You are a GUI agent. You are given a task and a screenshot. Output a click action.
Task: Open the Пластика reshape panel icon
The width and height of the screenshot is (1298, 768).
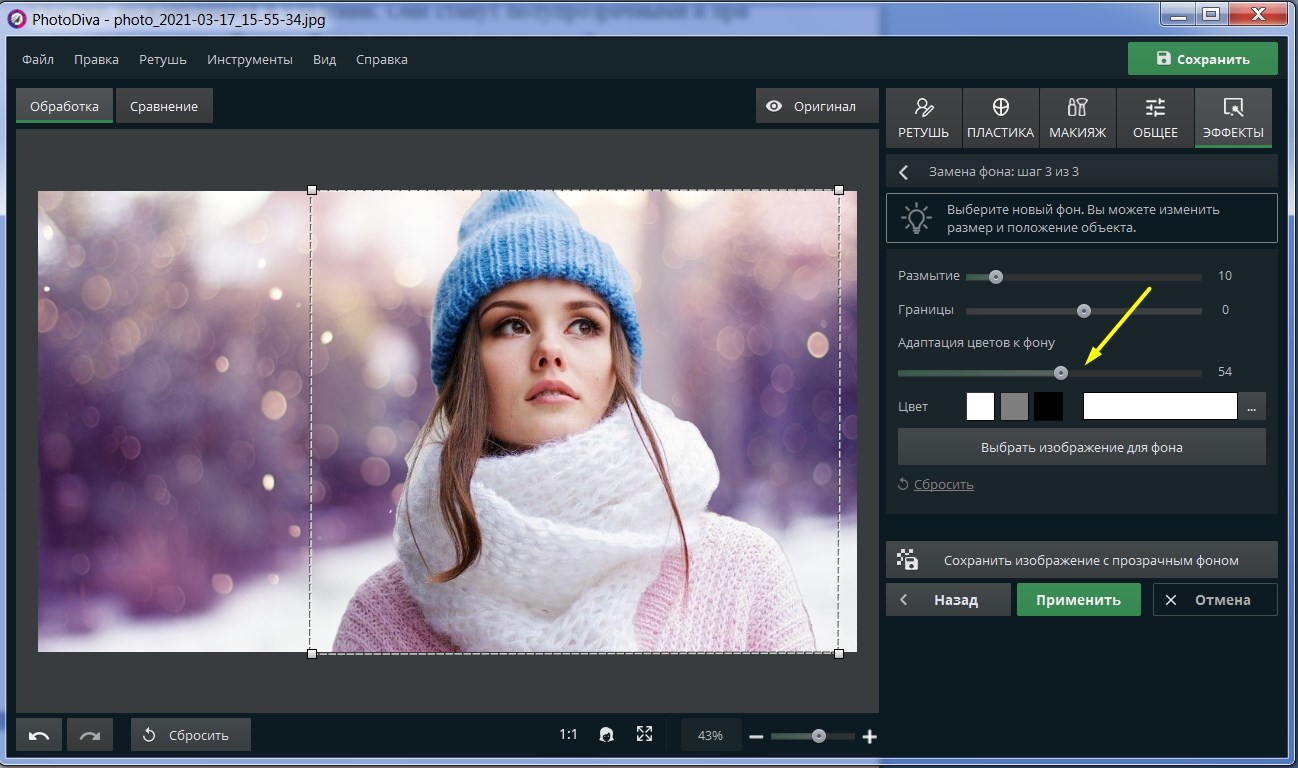pos(1000,117)
